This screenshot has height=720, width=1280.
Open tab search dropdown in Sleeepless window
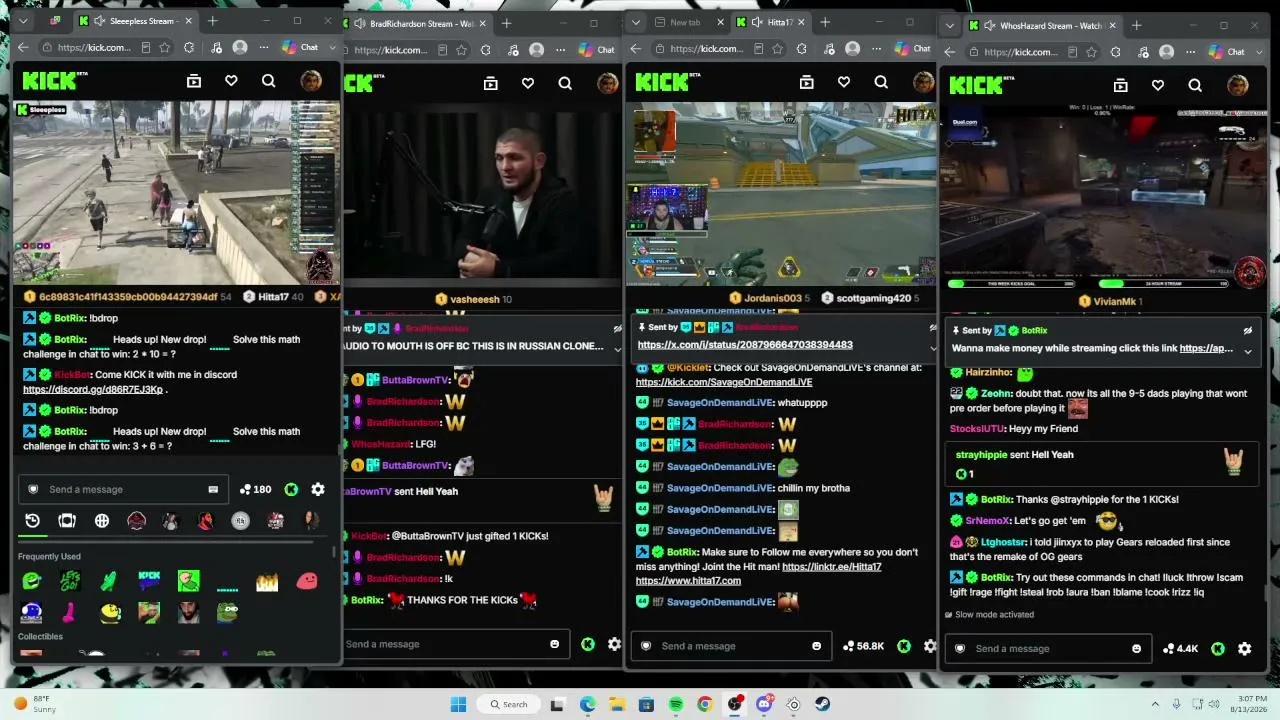(23, 20)
